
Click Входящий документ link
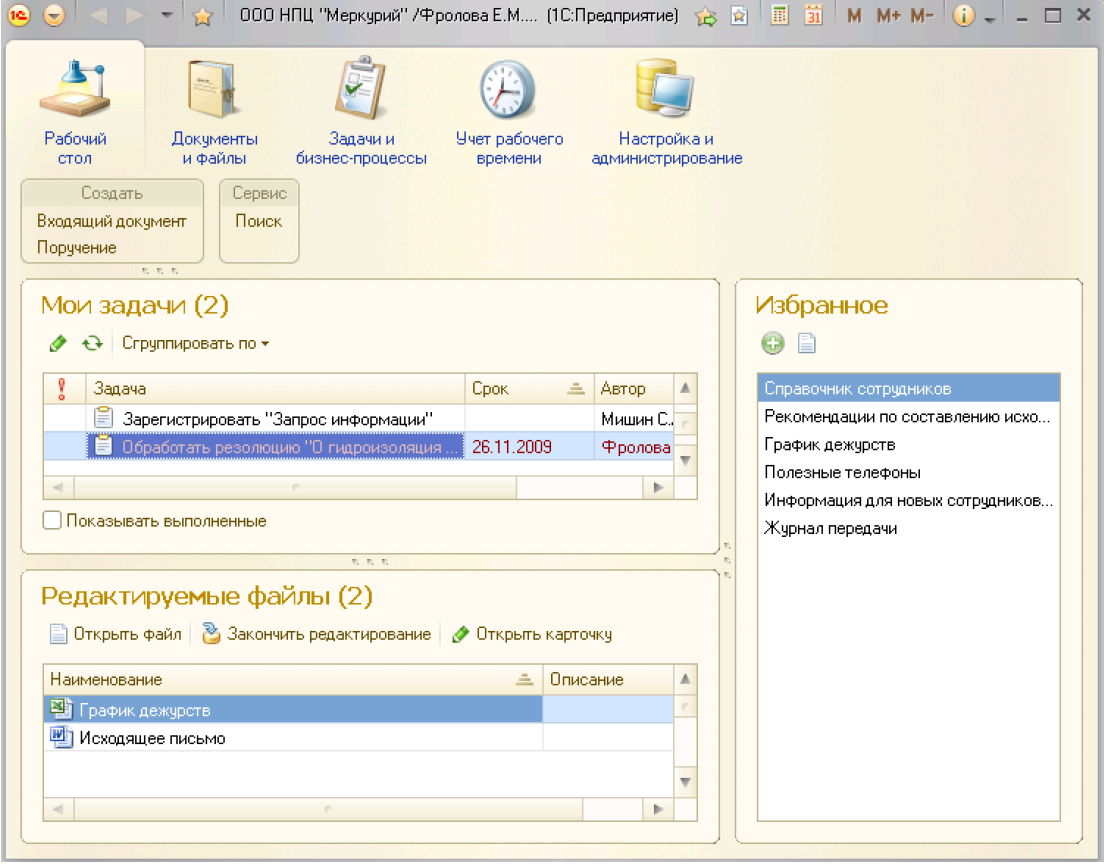112,221
